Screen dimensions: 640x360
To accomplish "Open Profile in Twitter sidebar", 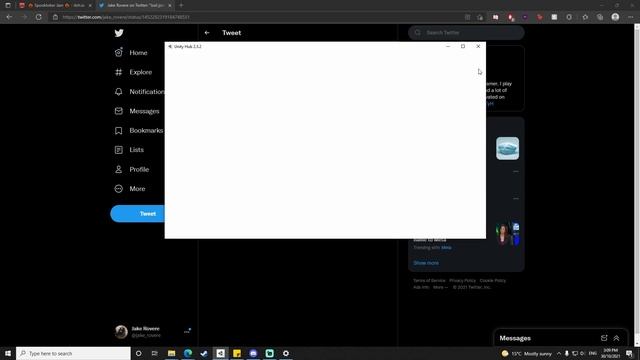I will tap(139, 169).
